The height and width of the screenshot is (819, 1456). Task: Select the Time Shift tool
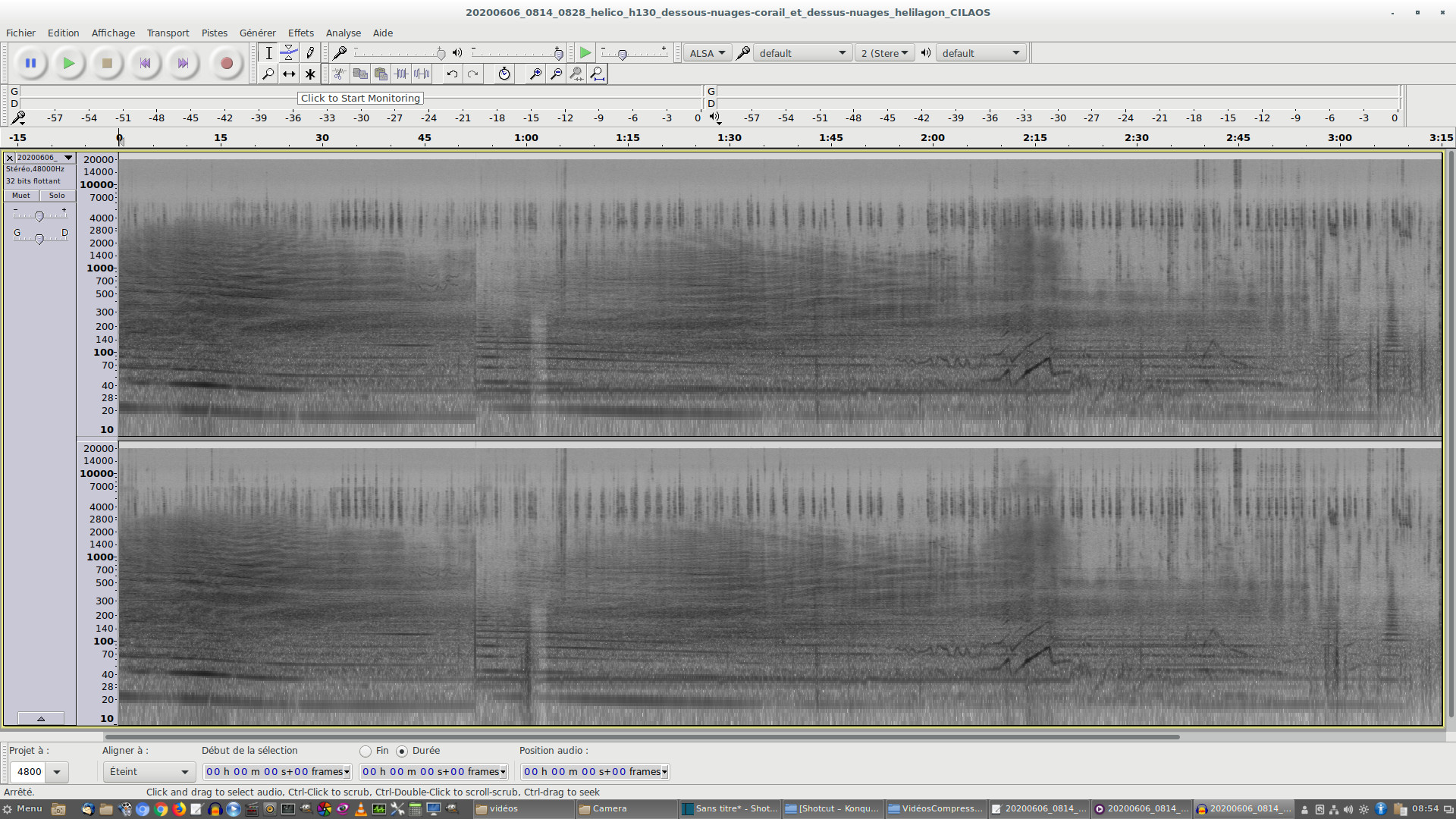tap(289, 74)
